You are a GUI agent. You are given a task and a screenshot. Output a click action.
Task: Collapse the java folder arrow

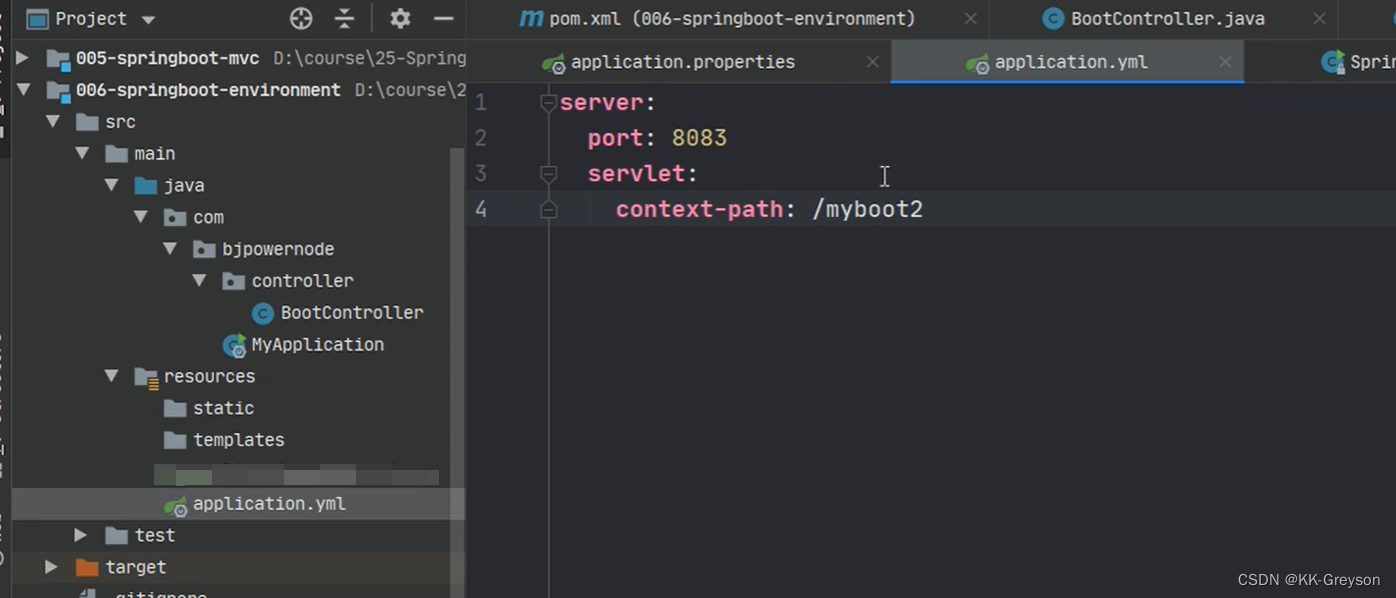[111, 186]
